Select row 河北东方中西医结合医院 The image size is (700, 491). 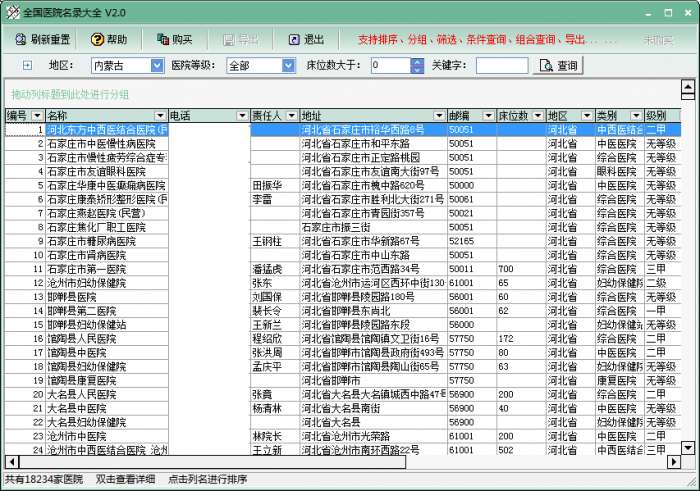(x=343, y=130)
